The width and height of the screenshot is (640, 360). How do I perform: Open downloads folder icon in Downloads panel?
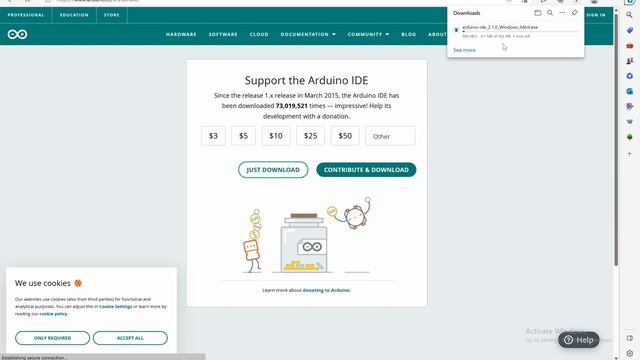coord(538,13)
